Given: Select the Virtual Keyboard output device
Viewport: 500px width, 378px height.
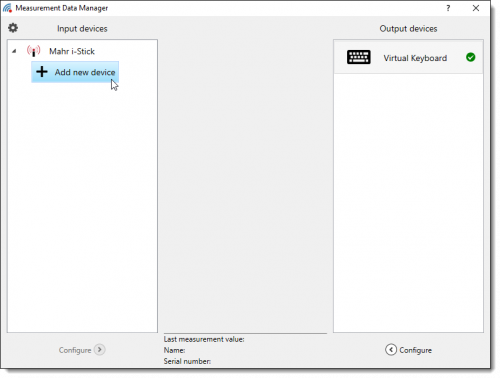Looking at the screenshot, I should pos(408,57).
